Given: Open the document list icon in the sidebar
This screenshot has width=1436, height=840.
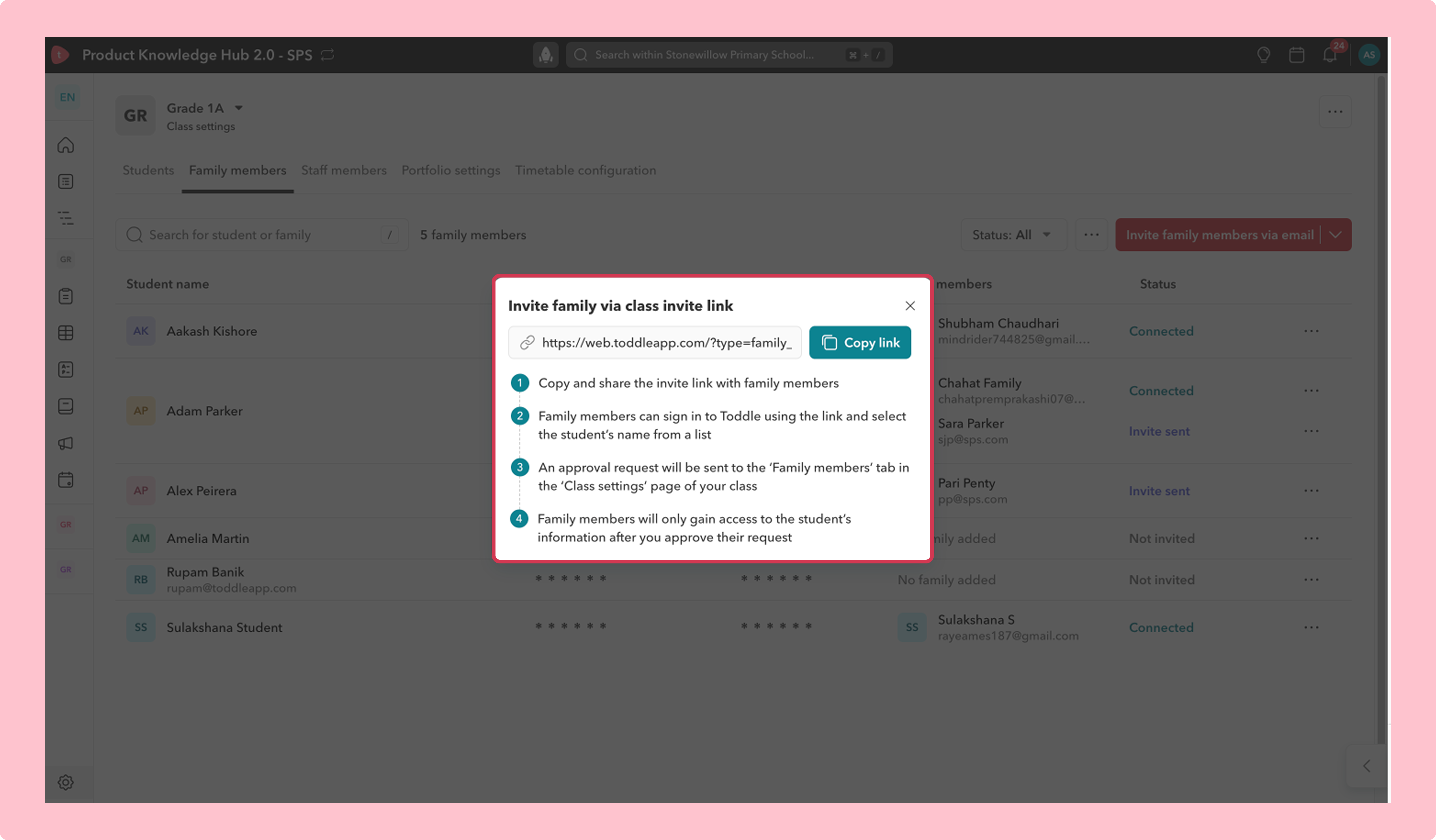Looking at the screenshot, I should [65, 182].
